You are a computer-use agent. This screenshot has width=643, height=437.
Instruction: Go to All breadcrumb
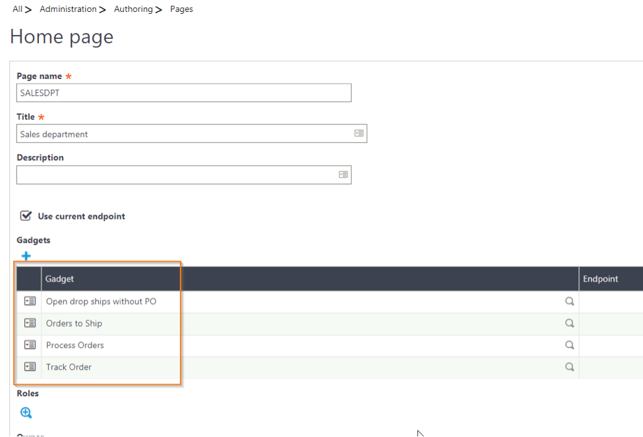(17, 9)
